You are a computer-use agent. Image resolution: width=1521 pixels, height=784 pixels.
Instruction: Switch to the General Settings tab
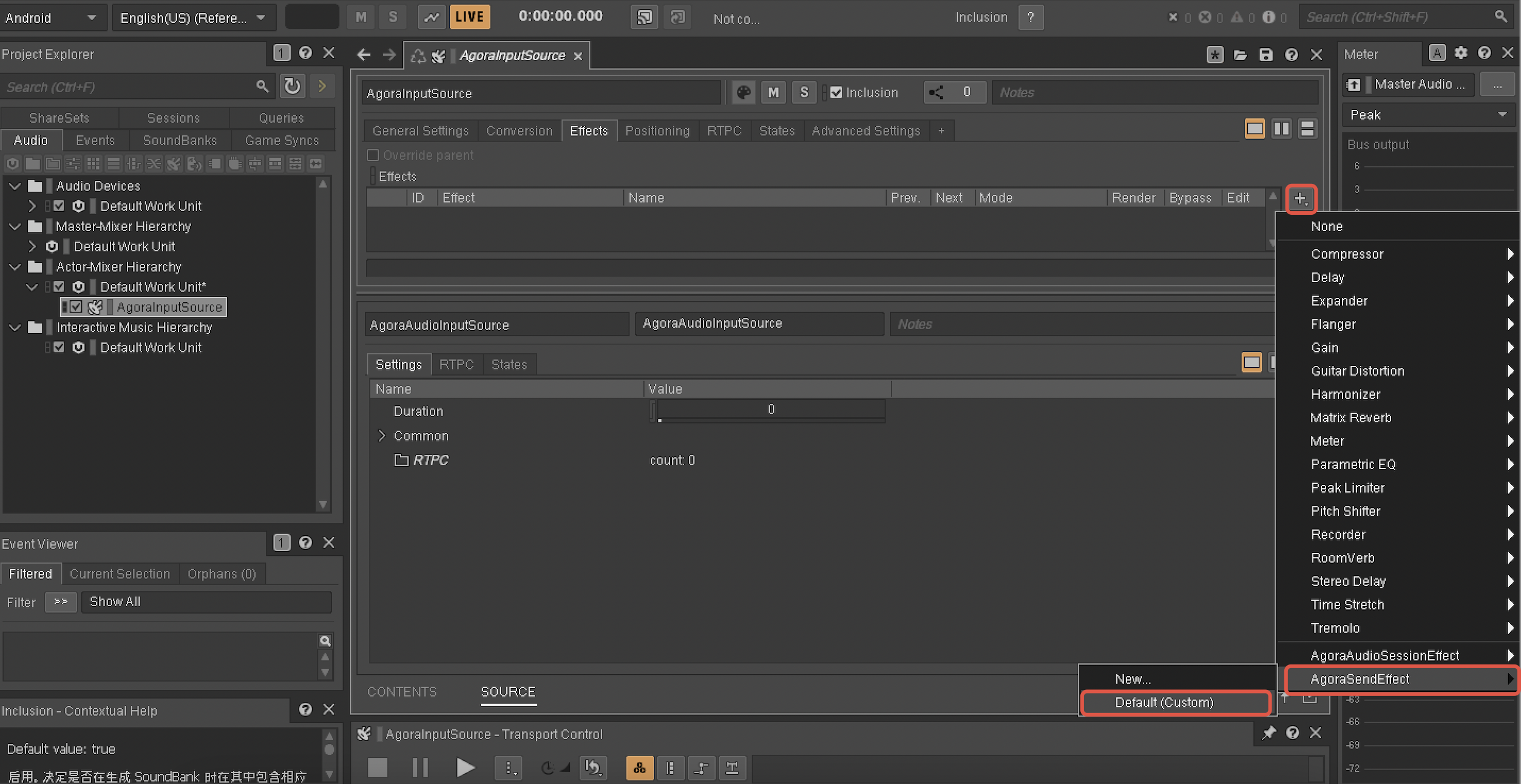click(421, 130)
